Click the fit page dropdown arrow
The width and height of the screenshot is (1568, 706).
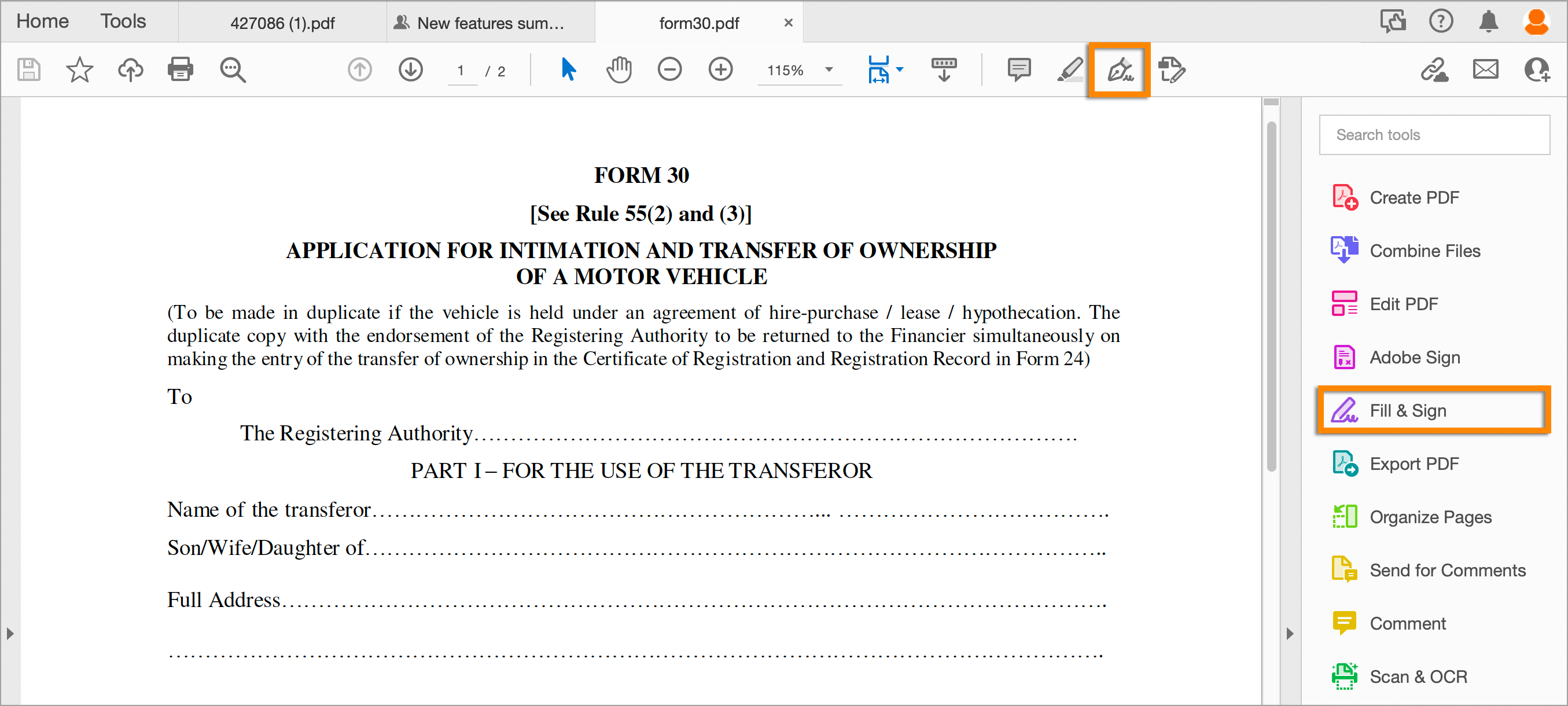[x=903, y=71]
